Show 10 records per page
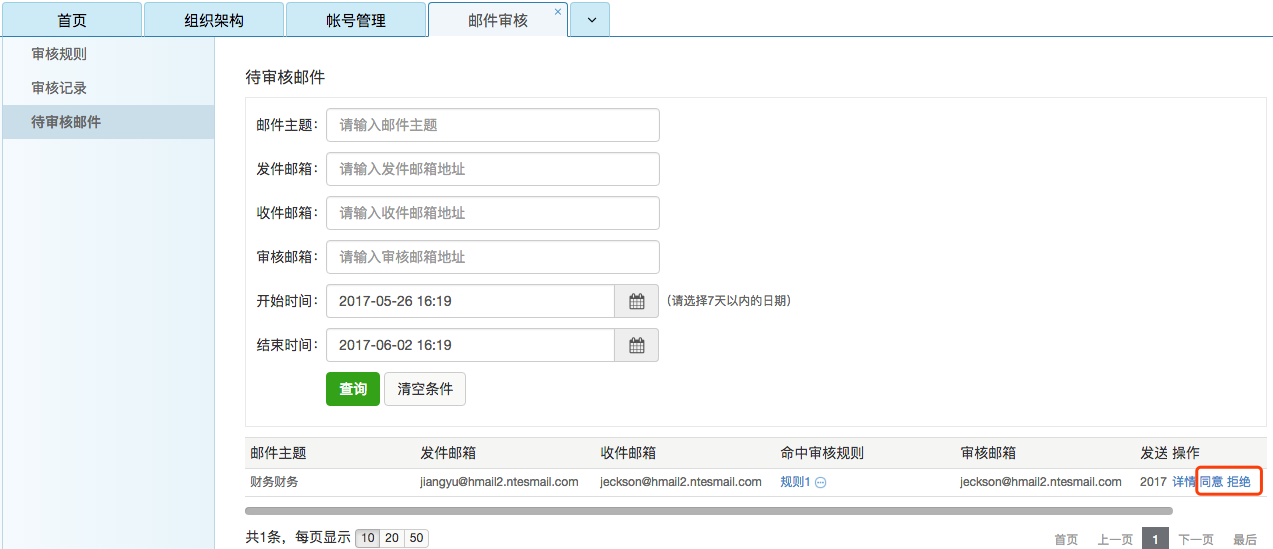1273x549 pixels. tap(368, 538)
